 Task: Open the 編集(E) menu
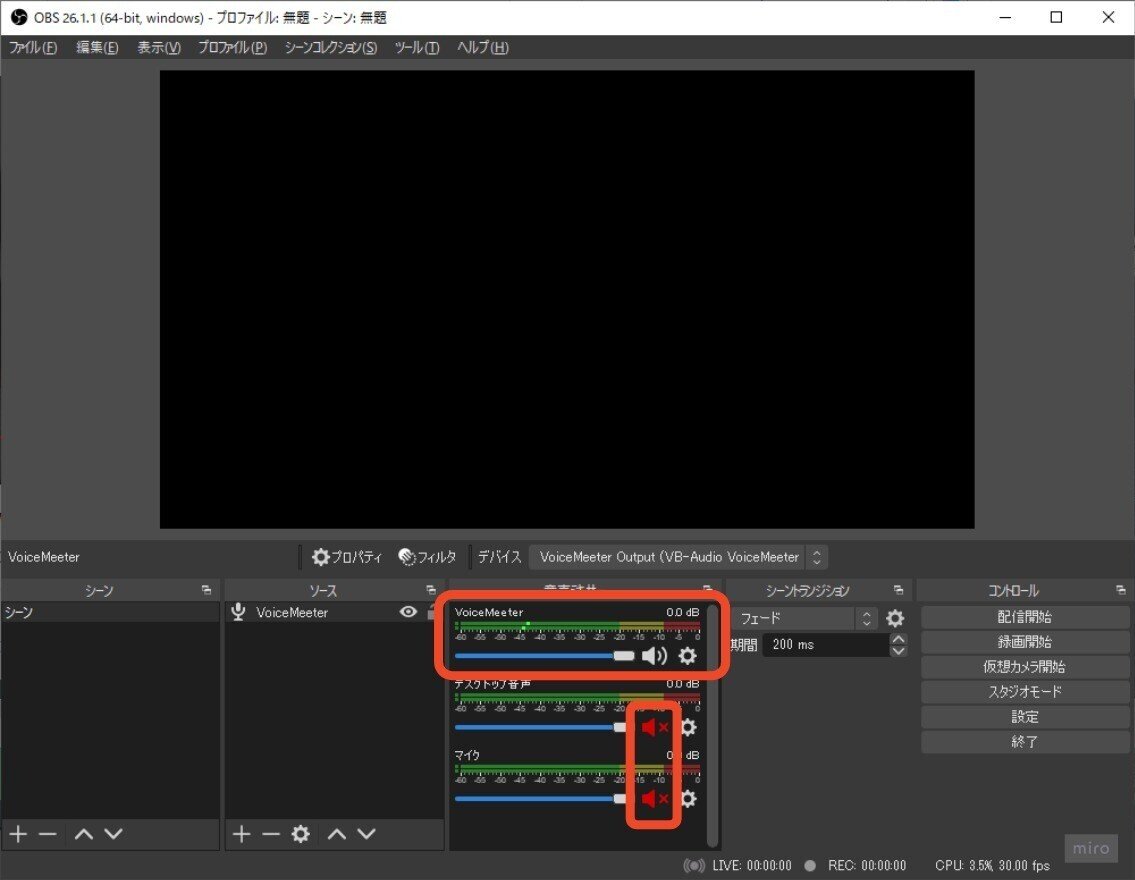[97, 48]
